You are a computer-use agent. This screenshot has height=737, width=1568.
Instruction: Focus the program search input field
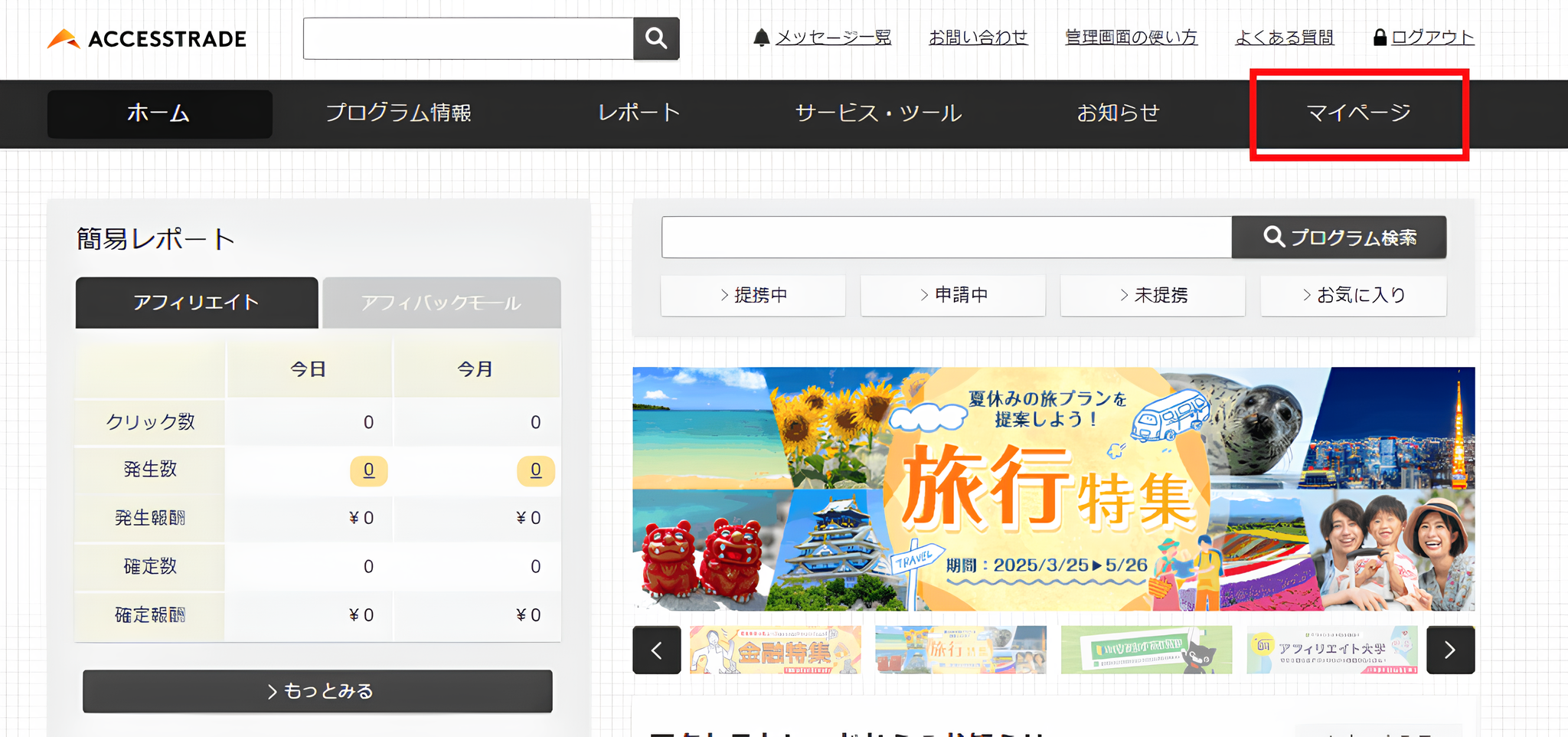946,237
